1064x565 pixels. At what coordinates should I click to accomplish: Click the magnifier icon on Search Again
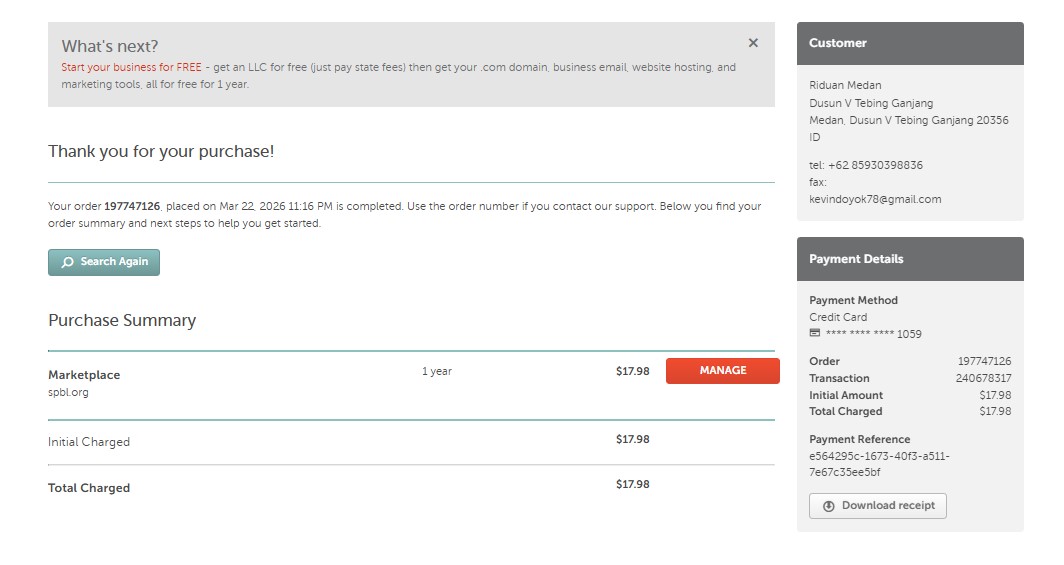(67, 262)
